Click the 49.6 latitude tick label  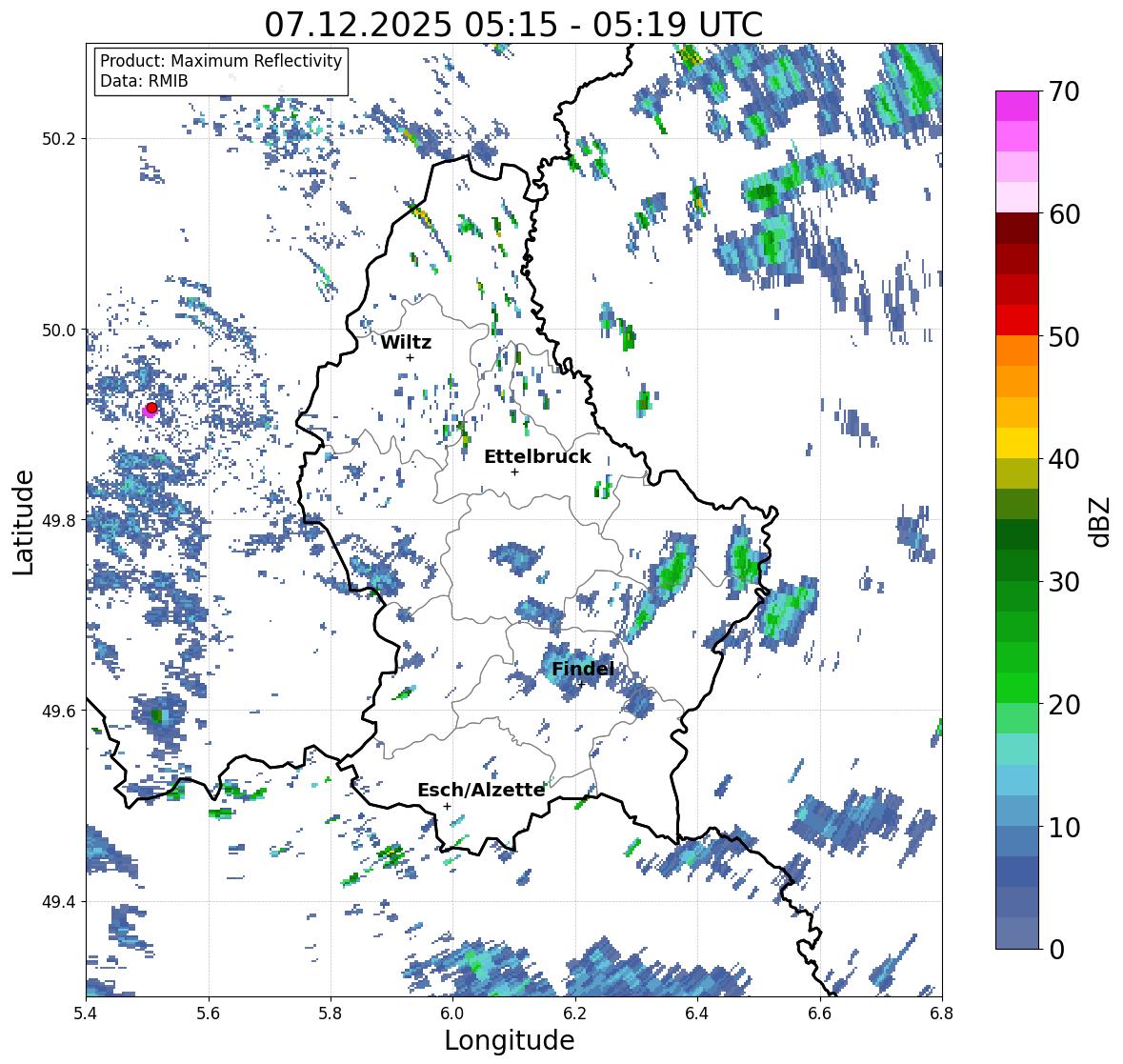tap(59, 711)
